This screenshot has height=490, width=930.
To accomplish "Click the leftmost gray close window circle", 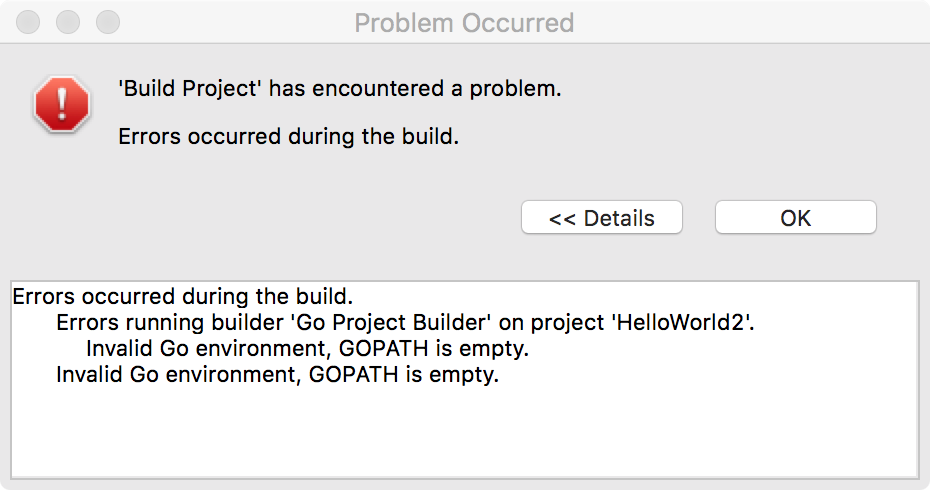I will 28,23.
